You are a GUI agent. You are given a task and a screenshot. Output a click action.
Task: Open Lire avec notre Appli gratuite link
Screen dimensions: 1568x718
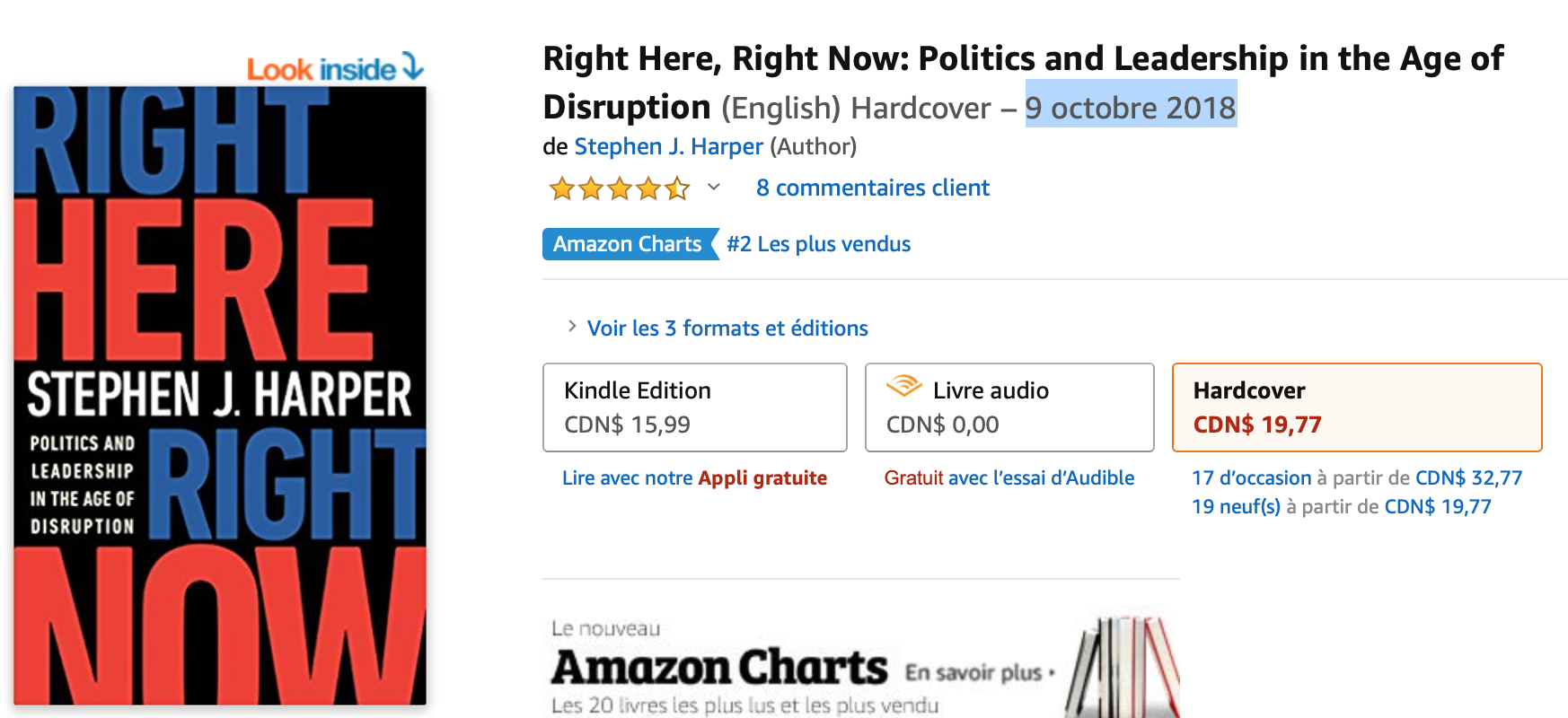[694, 478]
